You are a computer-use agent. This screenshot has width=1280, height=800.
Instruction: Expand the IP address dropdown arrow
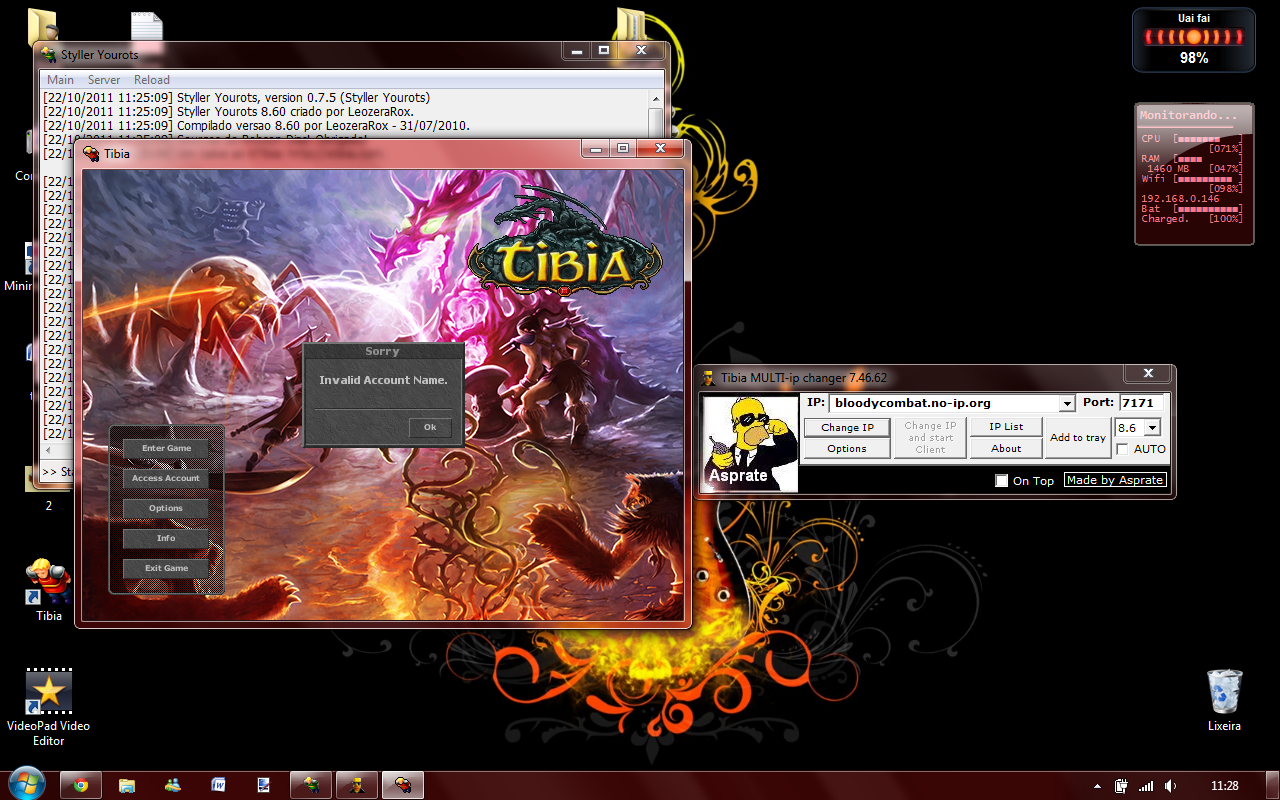coord(1067,403)
